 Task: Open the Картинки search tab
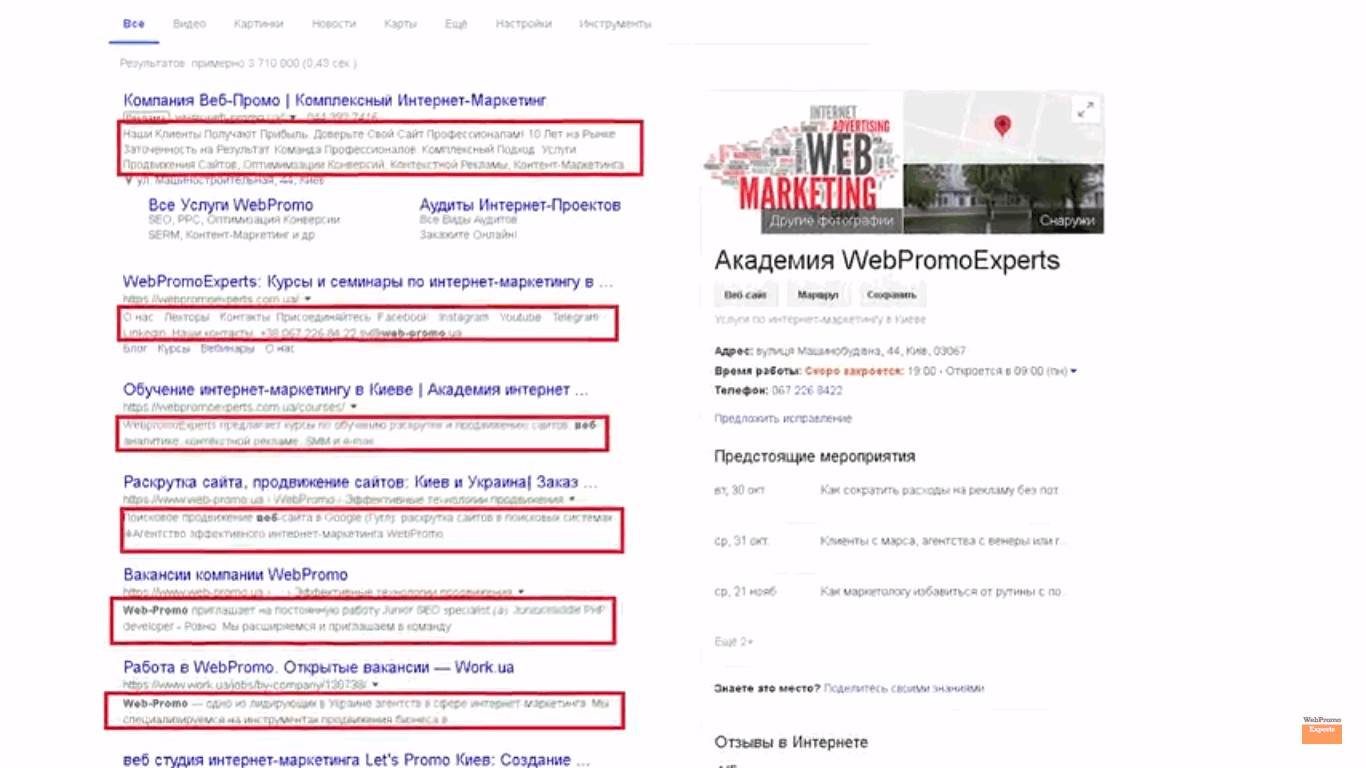pos(259,23)
